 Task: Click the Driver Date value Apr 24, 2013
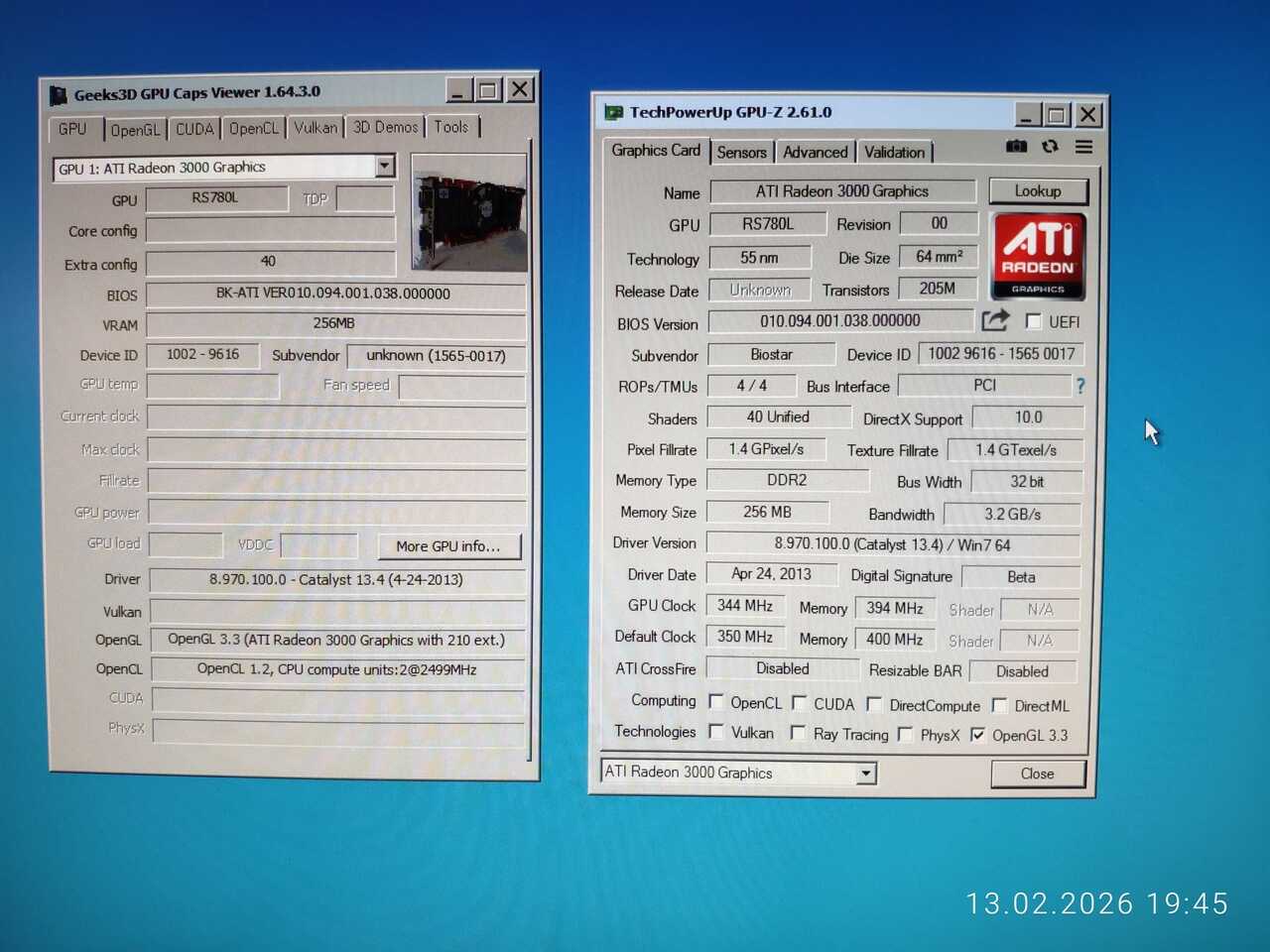pos(771,574)
